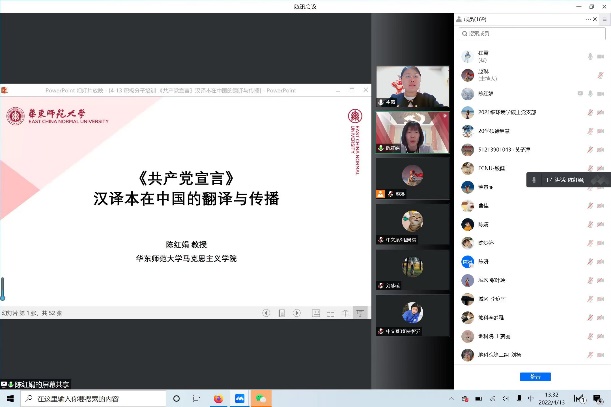Viewport: 611px width, 407px height.
Task: Toggle camera in the 5121300 participant row
Action: (x=600, y=150)
